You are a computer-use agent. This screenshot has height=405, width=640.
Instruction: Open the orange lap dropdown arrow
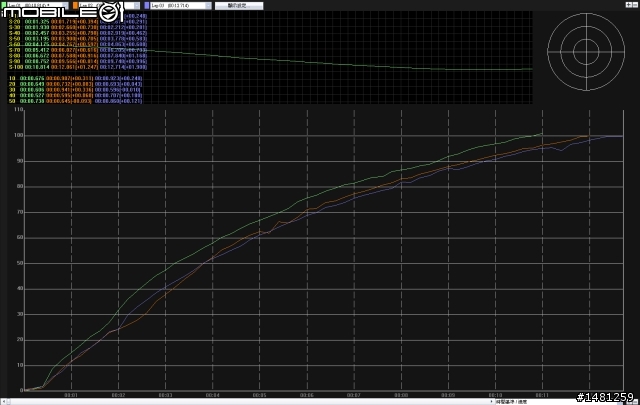137,6
